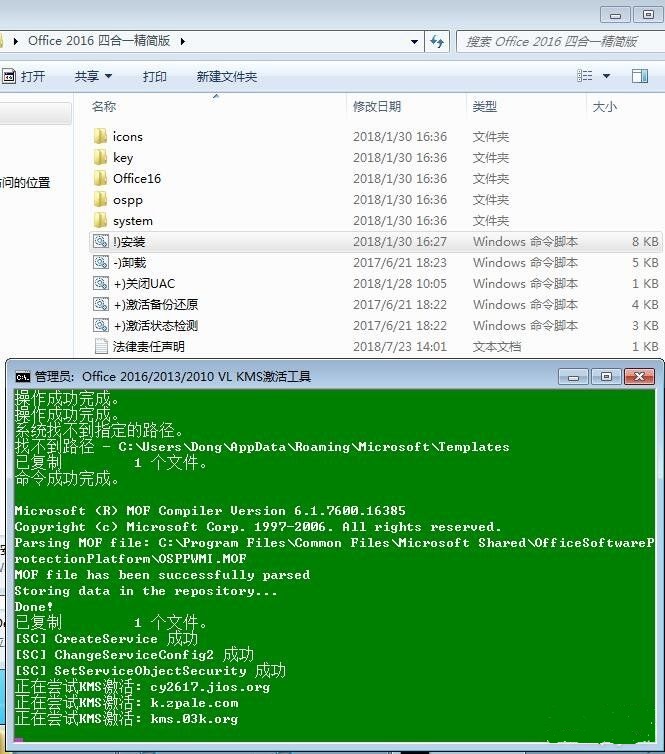The image size is (665, 754).
Task: Select the folder name Office16
Action: (137, 178)
